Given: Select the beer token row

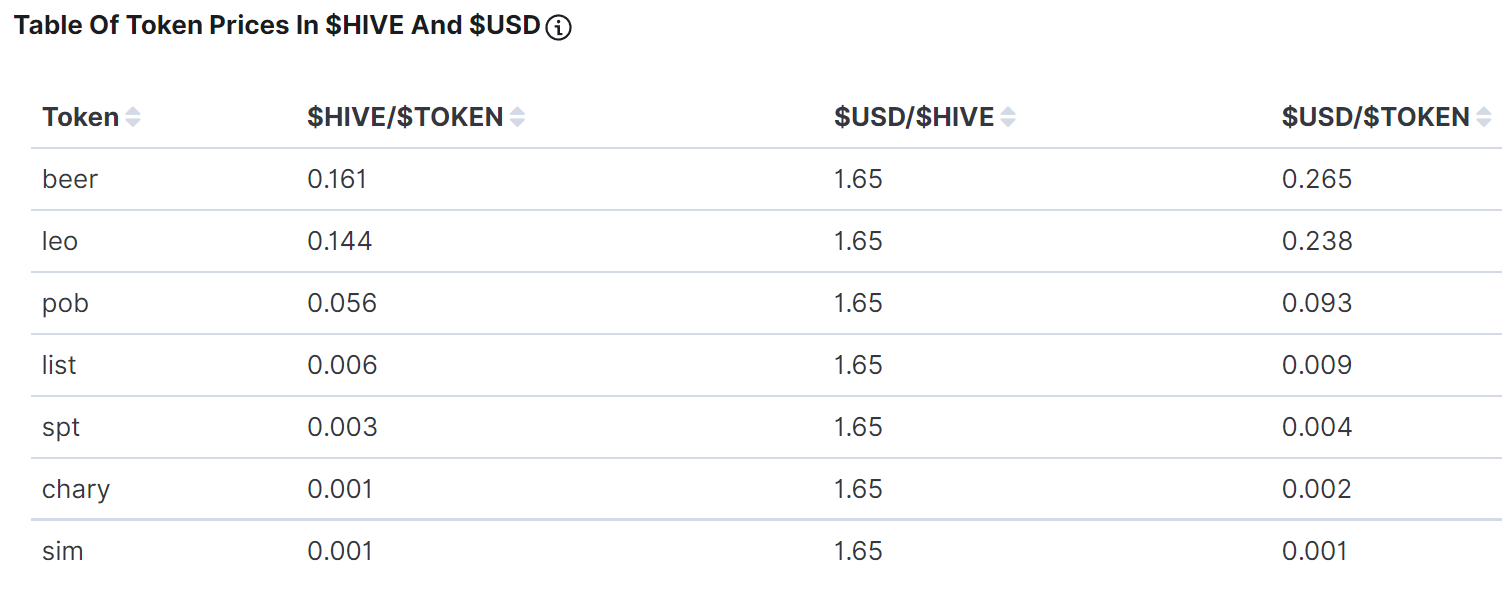Looking at the screenshot, I should coord(766,180).
